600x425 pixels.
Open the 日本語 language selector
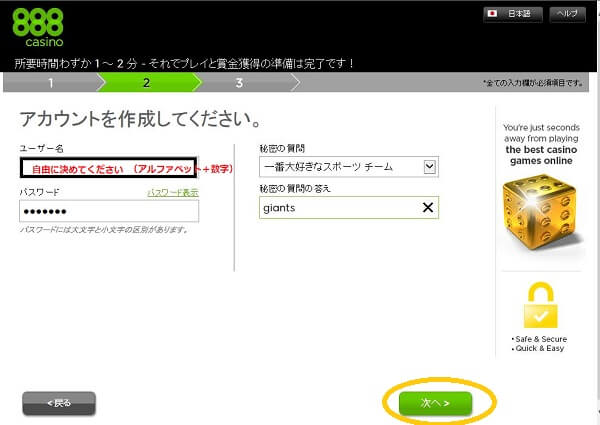514,14
